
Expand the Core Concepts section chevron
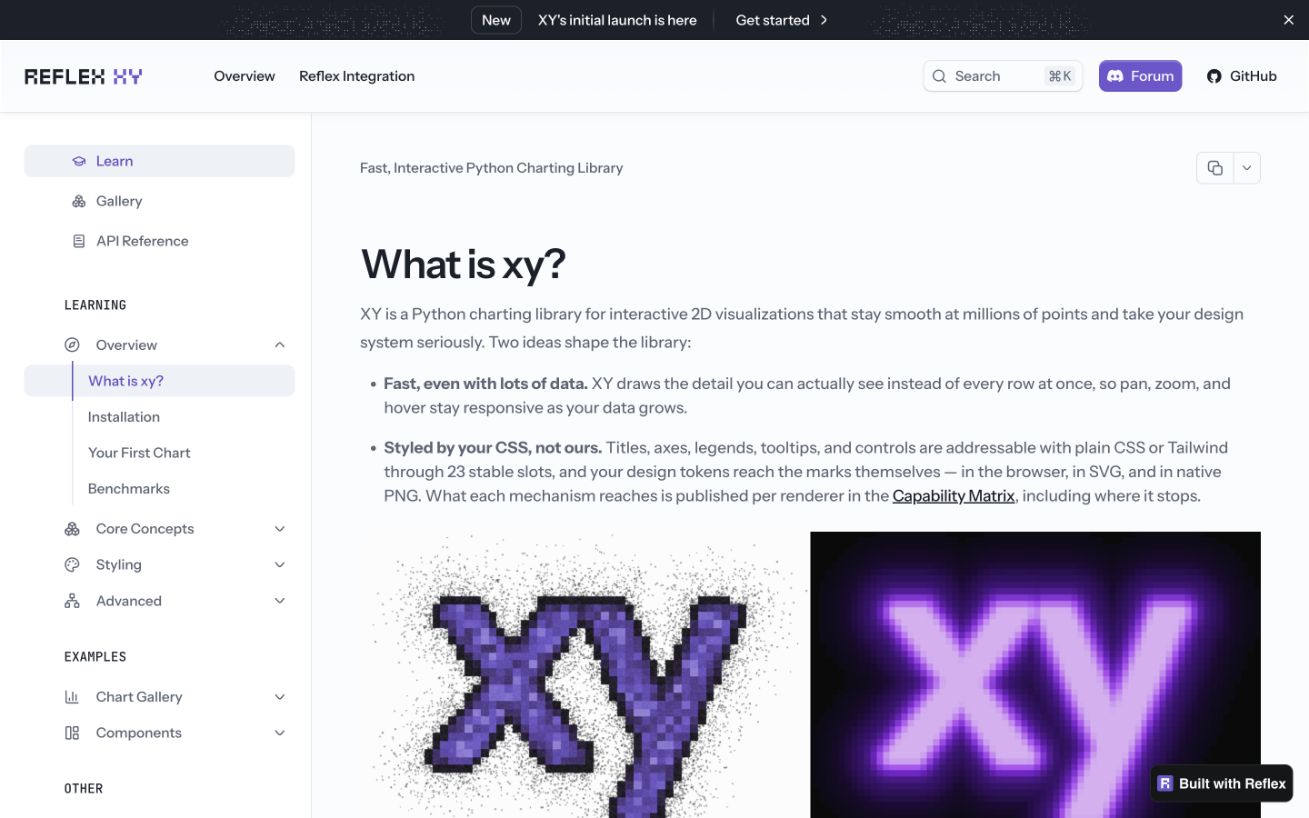(x=280, y=529)
